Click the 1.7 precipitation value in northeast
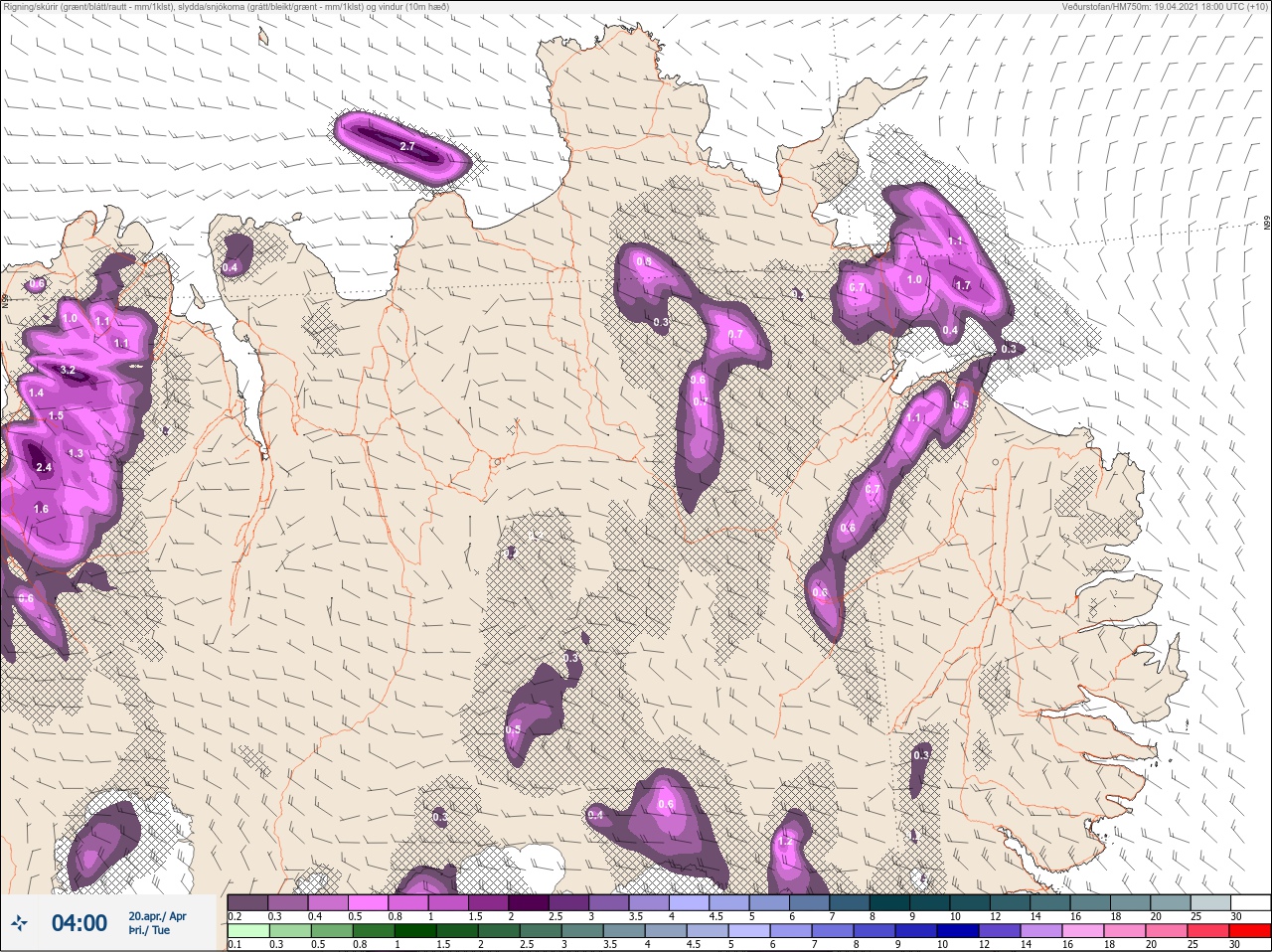 click(963, 285)
